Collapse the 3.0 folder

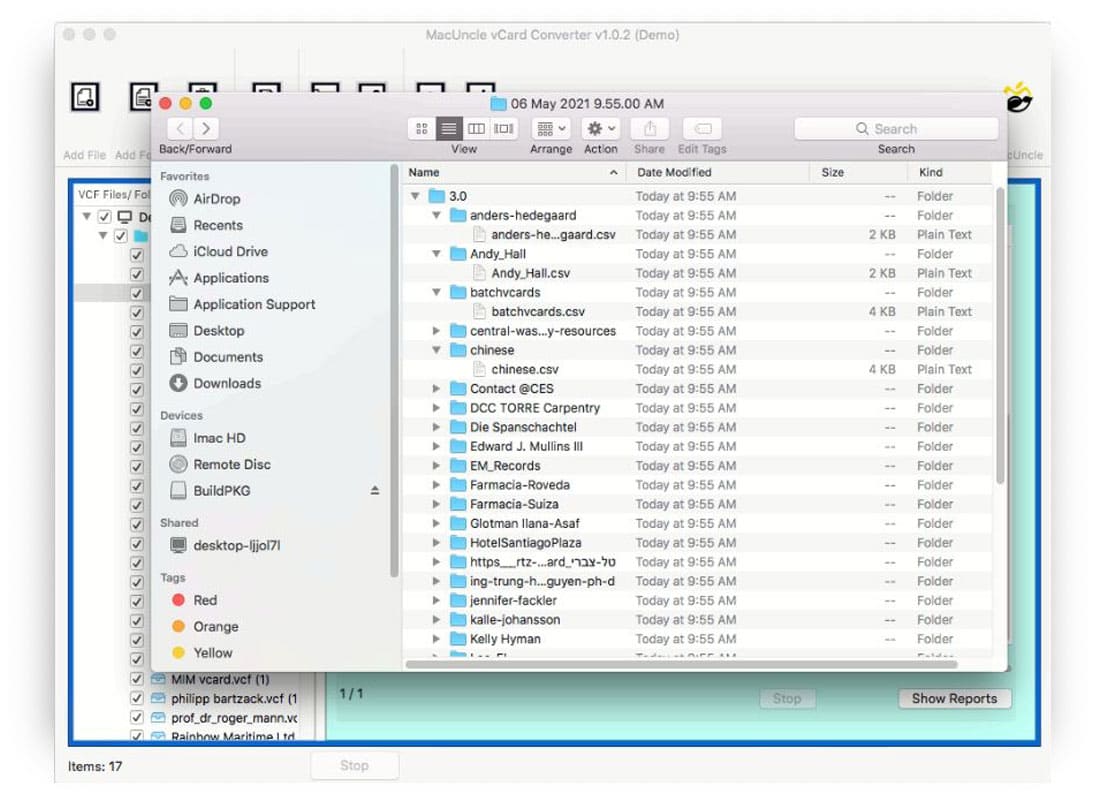pos(415,196)
